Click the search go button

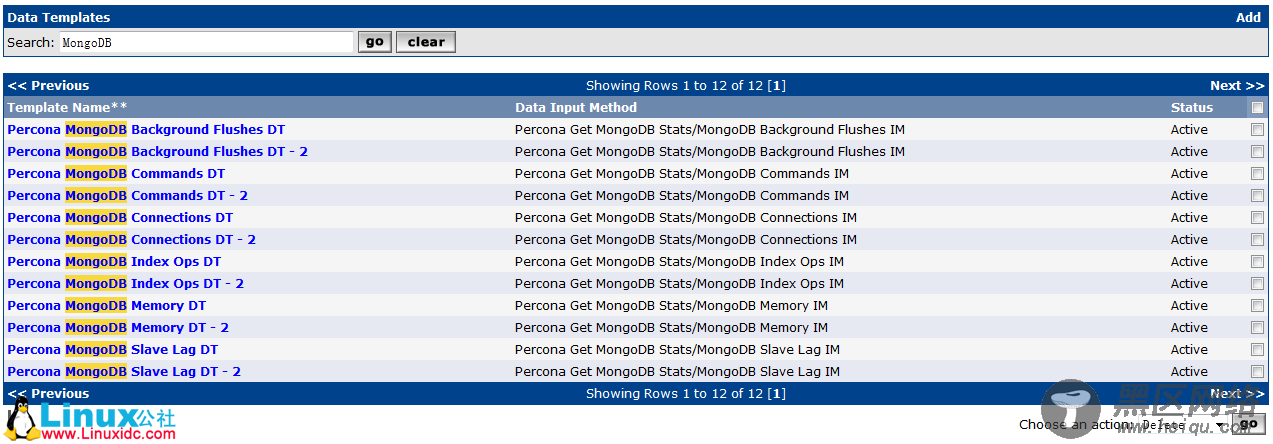pyautogui.click(x=374, y=42)
